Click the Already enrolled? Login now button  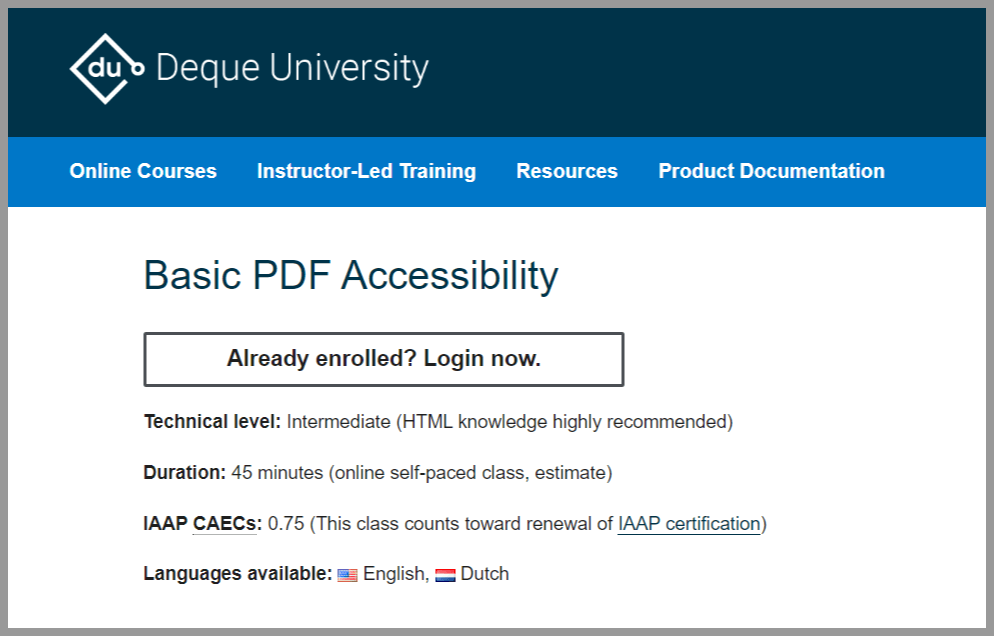tap(384, 359)
